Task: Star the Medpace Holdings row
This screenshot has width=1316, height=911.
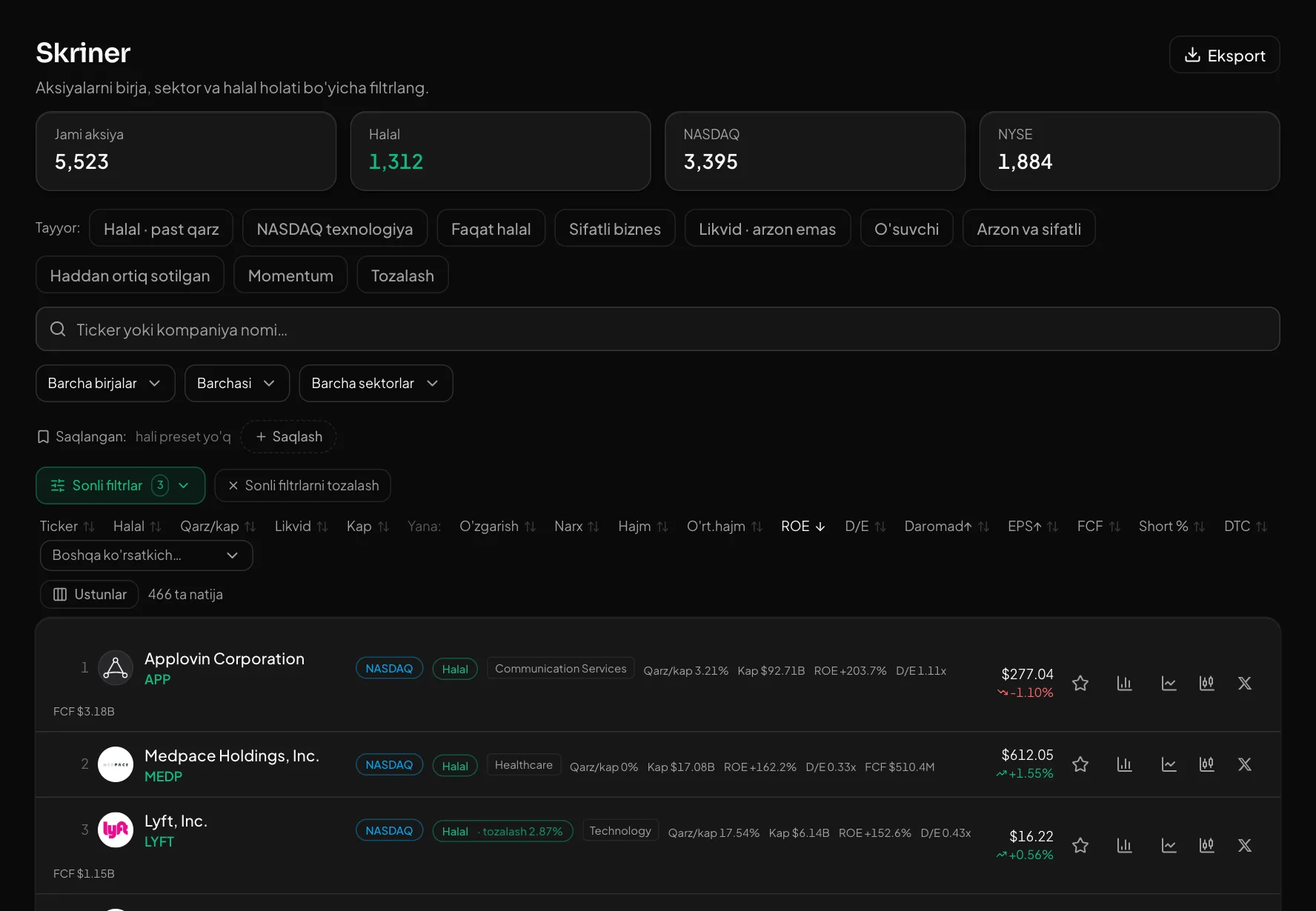Action: click(x=1080, y=764)
